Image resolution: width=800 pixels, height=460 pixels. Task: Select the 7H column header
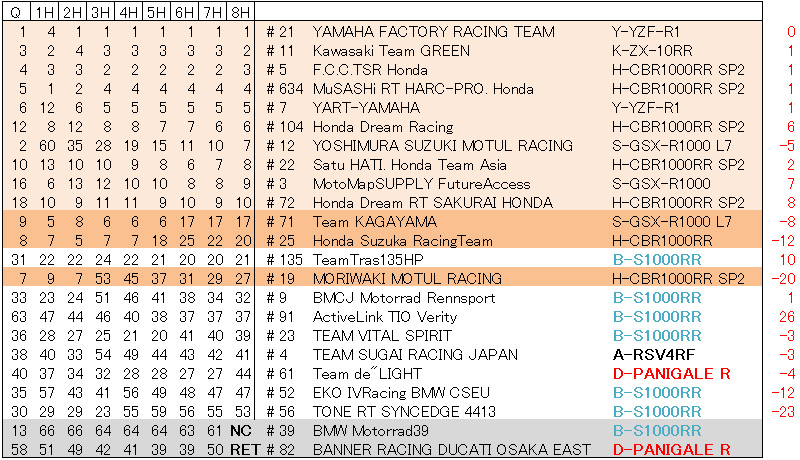coord(212,12)
